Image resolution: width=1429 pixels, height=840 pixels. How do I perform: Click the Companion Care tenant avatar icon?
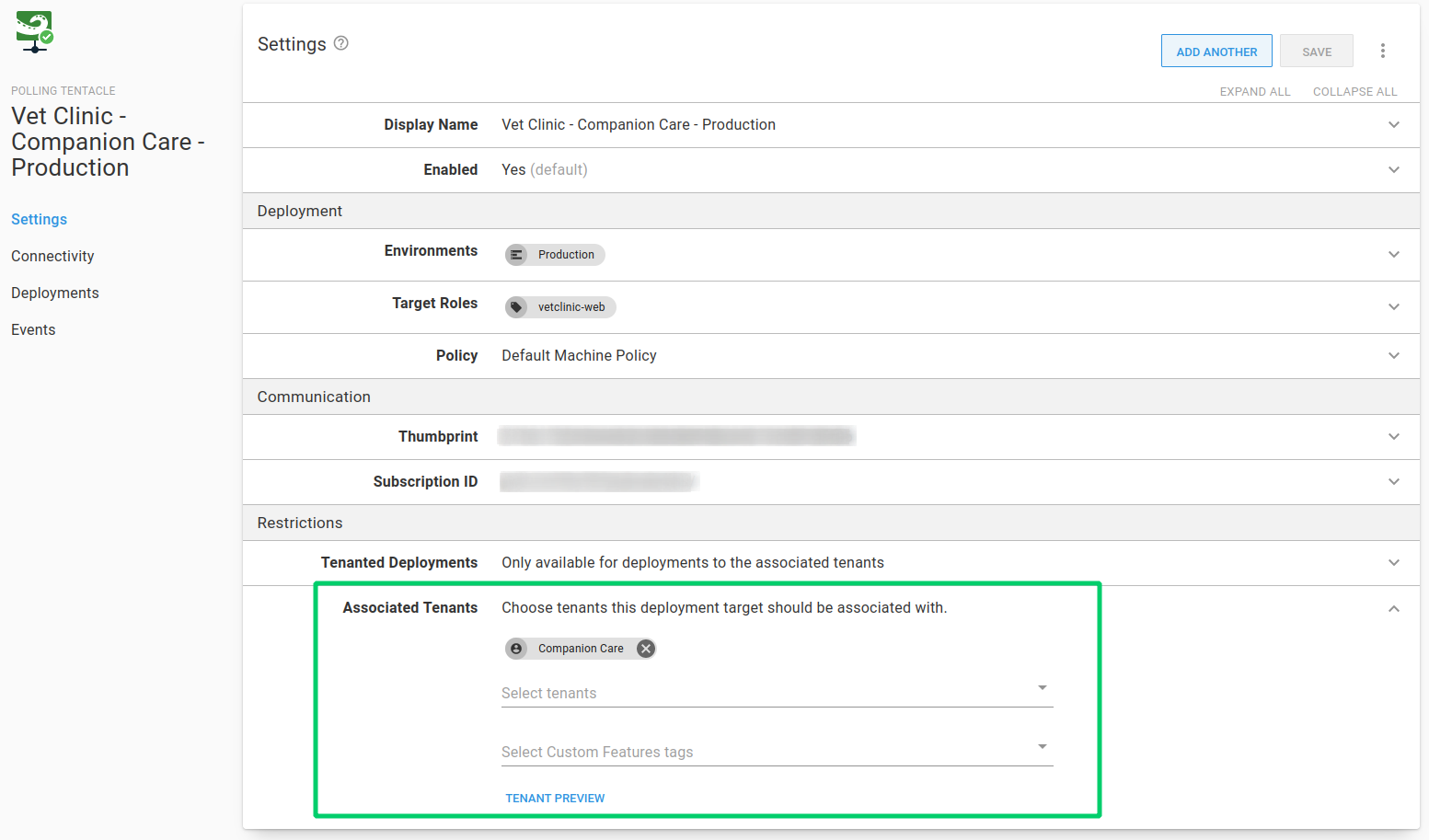click(517, 649)
